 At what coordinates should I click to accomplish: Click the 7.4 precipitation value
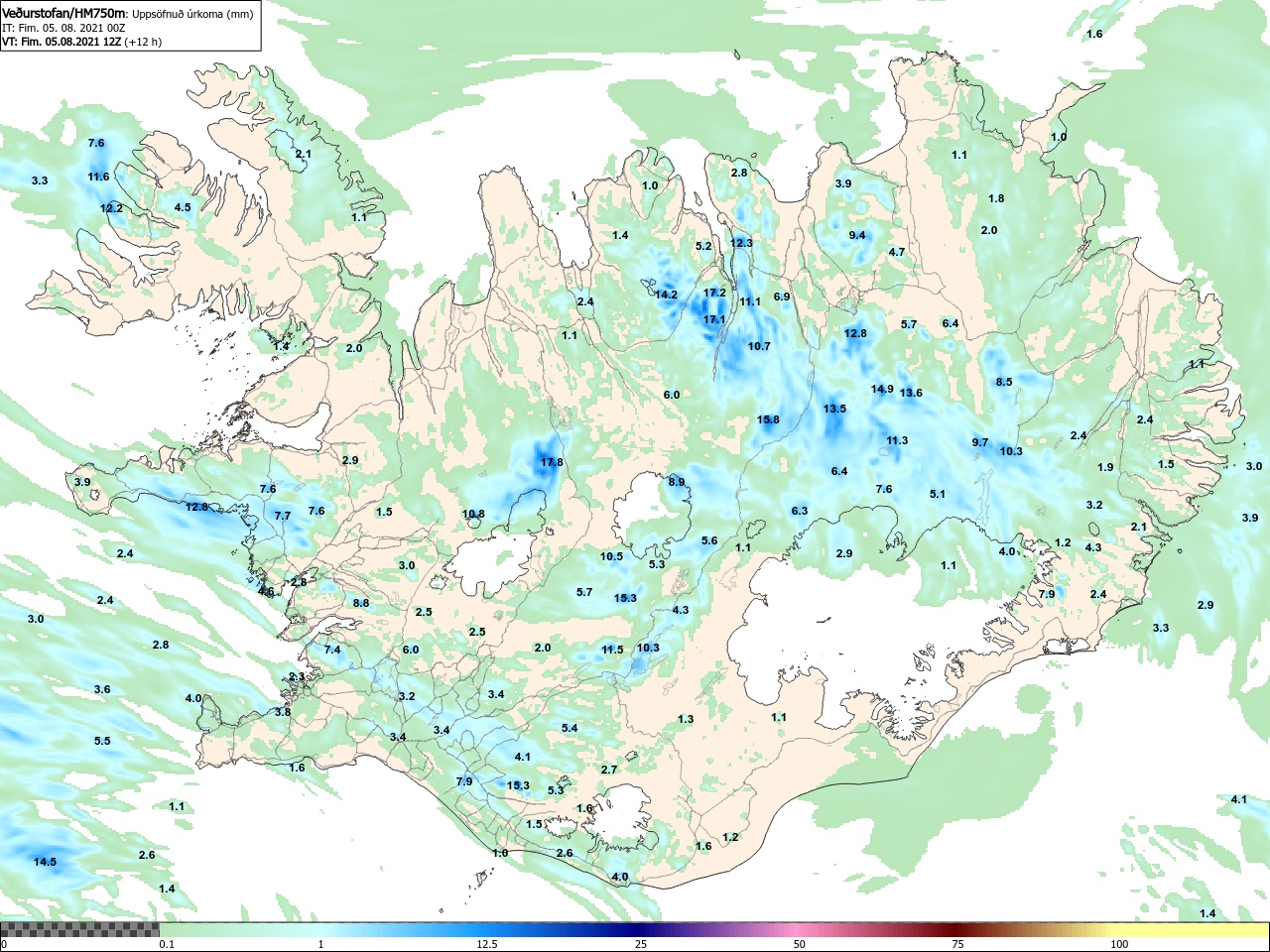pos(332,650)
